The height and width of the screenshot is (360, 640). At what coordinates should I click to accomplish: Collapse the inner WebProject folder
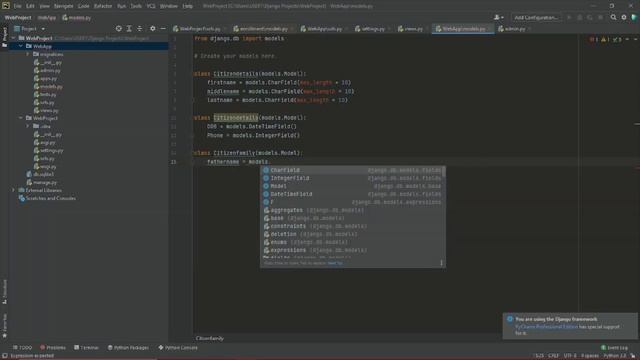point(20,118)
